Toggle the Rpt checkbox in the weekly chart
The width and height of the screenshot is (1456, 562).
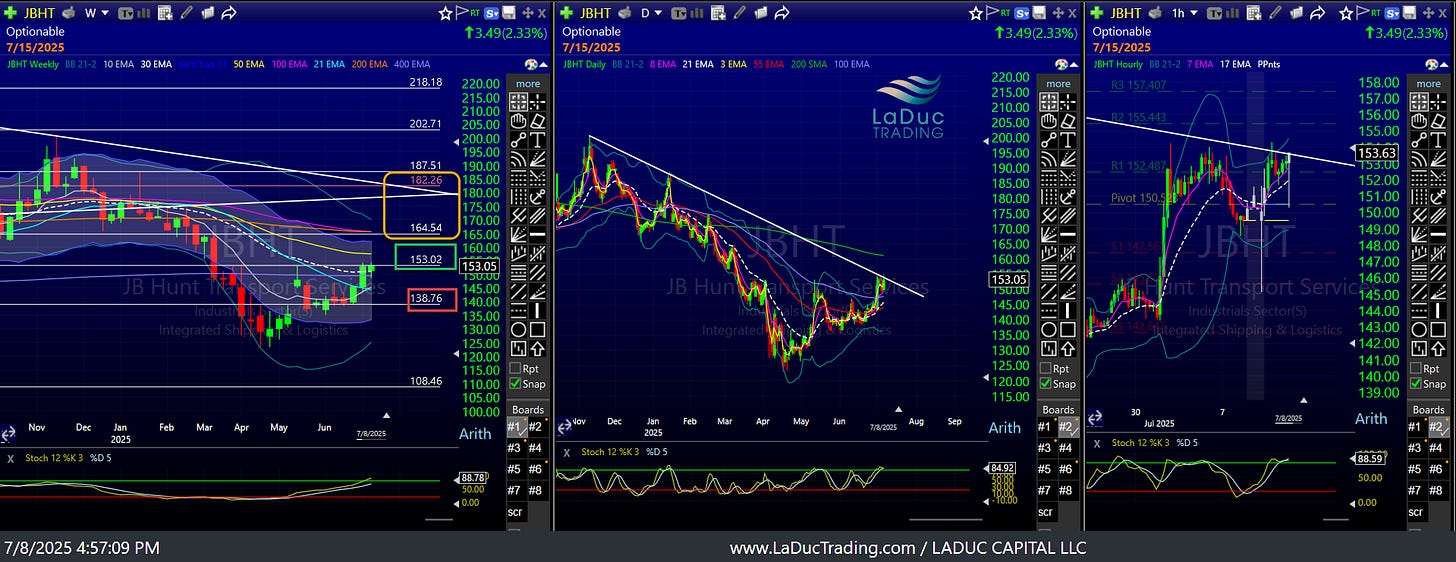(514, 368)
